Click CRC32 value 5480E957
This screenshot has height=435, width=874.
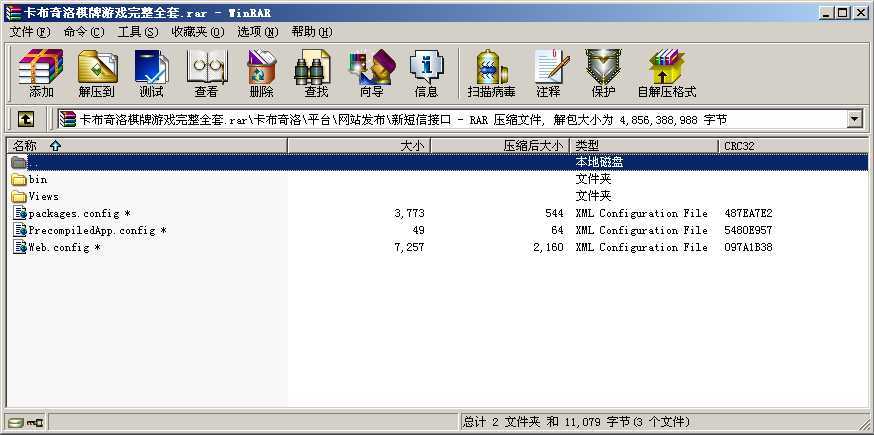tap(749, 230)
